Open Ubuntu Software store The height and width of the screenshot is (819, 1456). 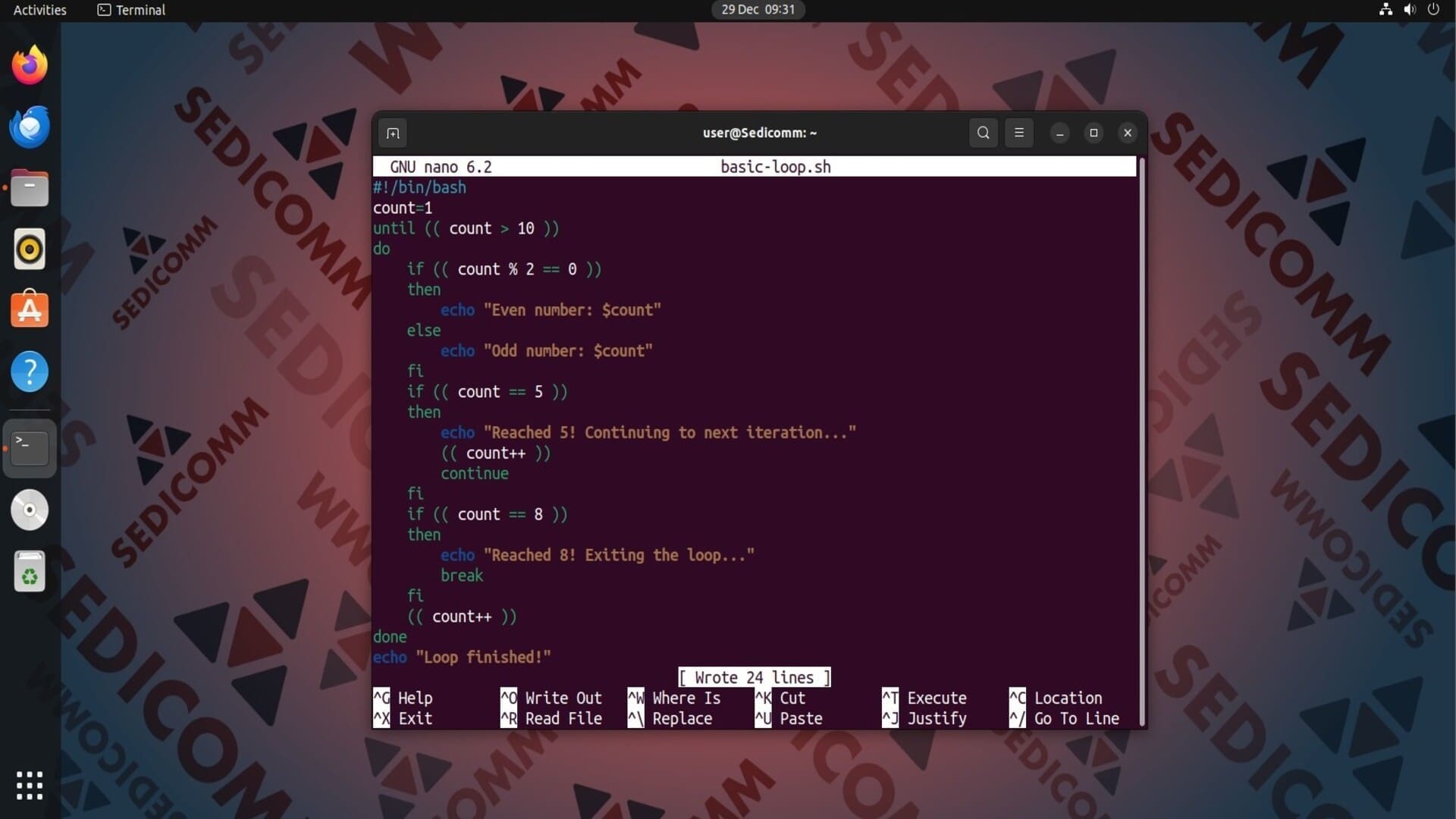[30, 309]
